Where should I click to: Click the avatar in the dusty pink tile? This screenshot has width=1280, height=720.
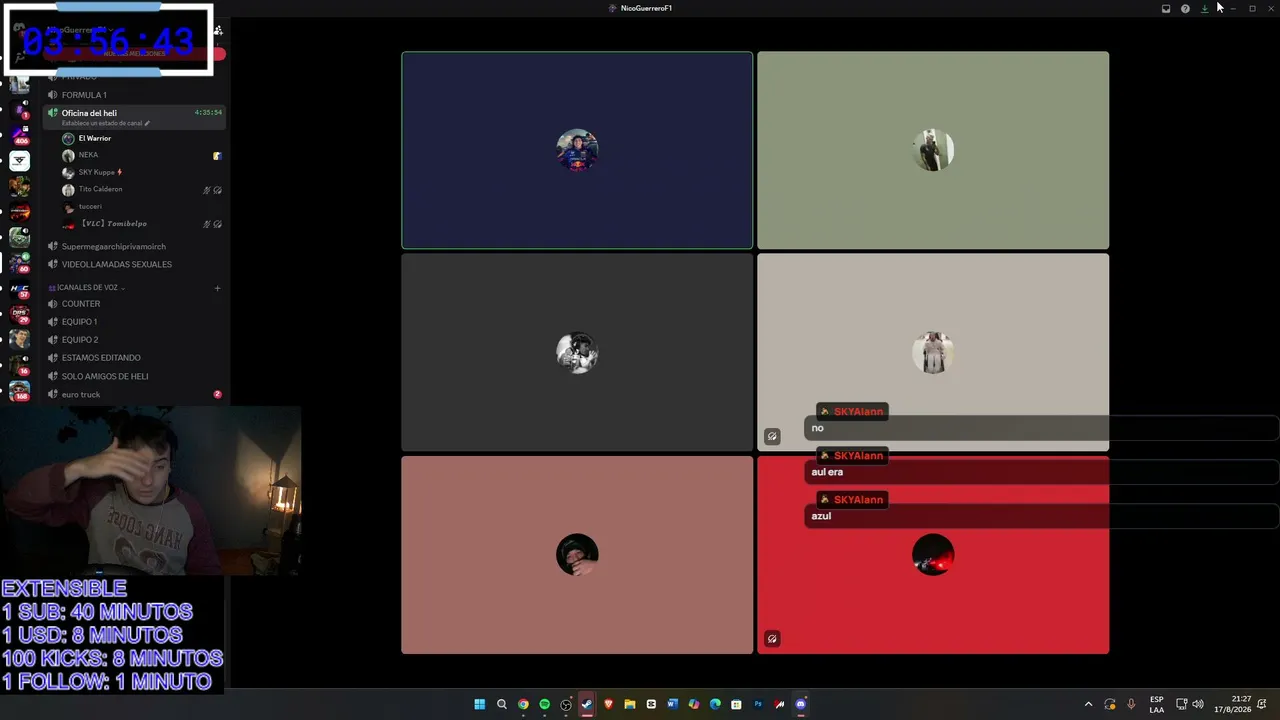point(577,555)
